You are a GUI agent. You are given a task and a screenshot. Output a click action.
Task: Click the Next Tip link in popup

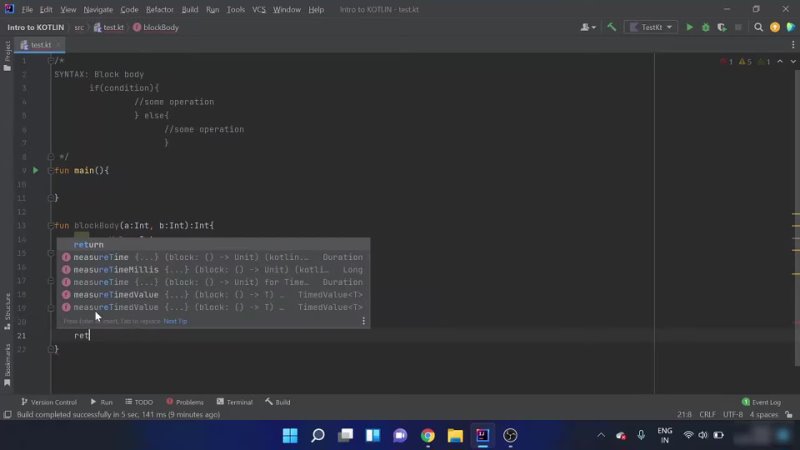175,321
